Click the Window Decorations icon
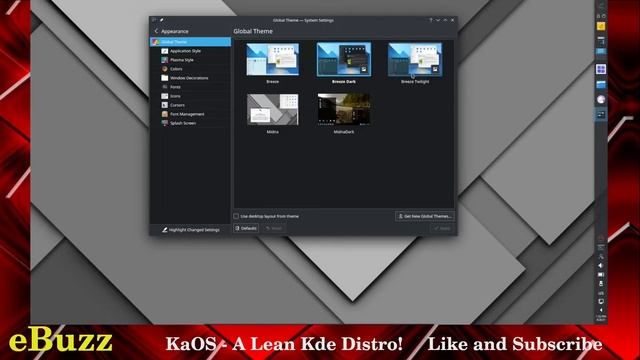The width and height of the screenshot is (640, 360). (164, 78)
